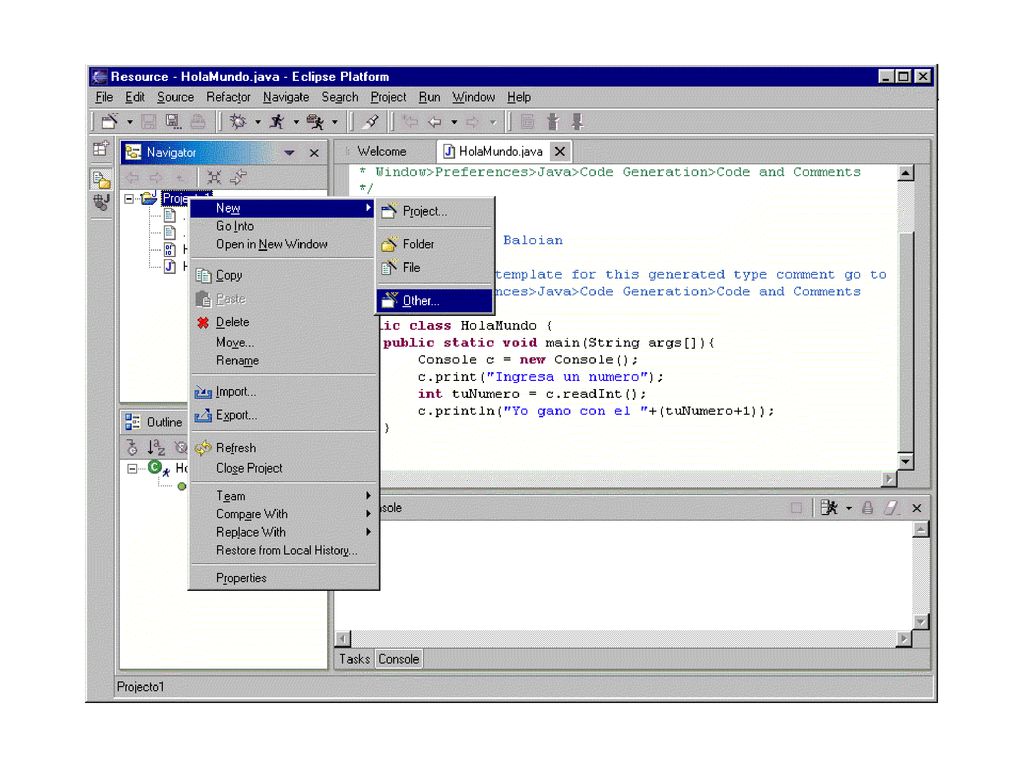Select Import... from the context menu

(283, 392)
